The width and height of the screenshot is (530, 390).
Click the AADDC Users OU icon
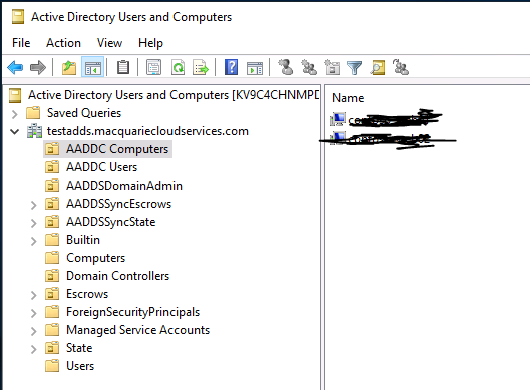(x=52, y=167)
